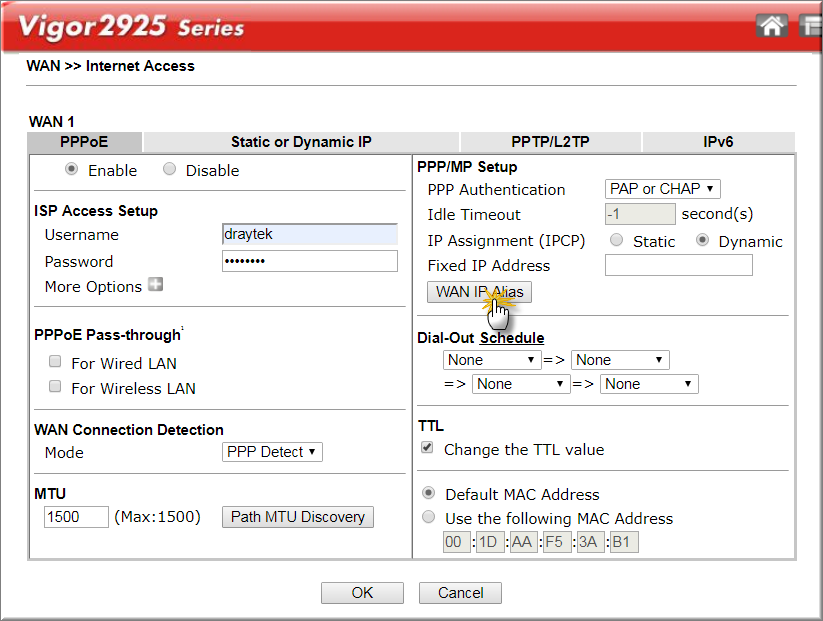
Task: Click the MAC address field showing F5
Action: pyautogui.click(x=556, y=542)
